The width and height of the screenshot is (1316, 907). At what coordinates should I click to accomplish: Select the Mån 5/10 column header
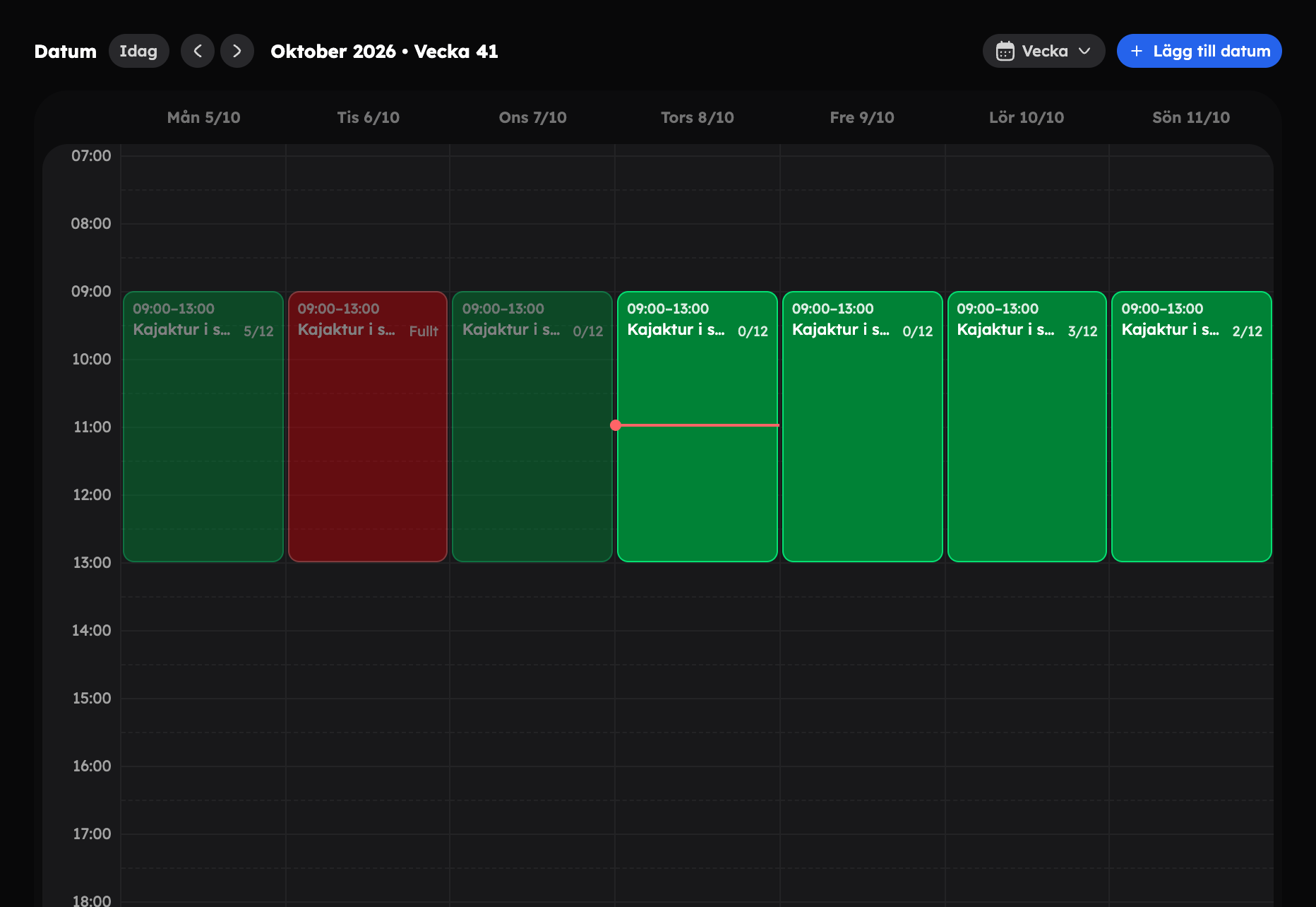[203, 117]
